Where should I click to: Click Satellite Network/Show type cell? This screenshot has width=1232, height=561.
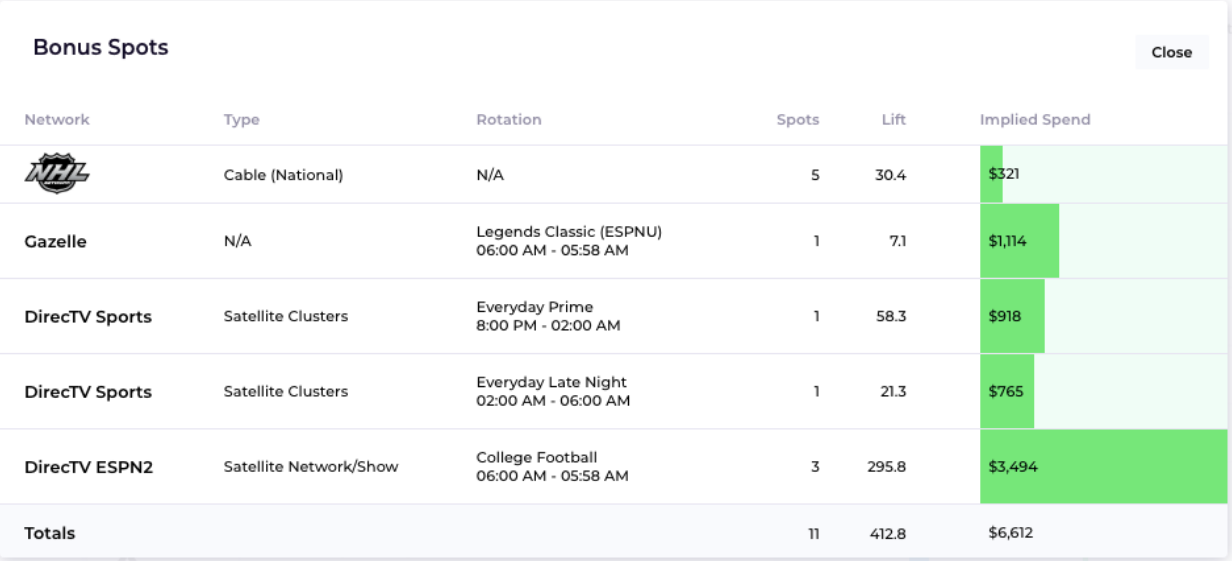coord(311,467)
